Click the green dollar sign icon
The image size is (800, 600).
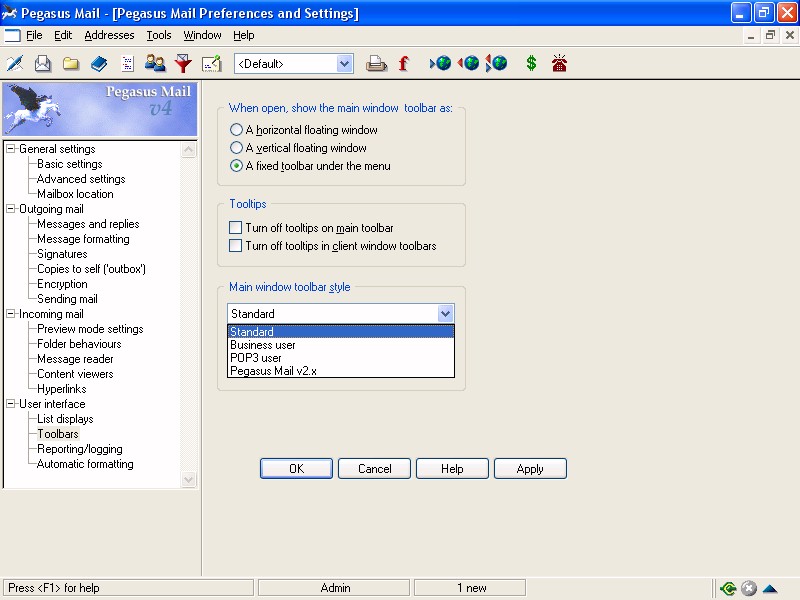[x=531, y=63]
